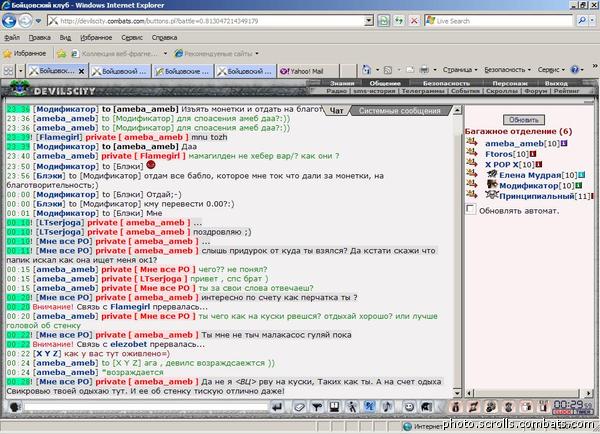The width and height of the screenshot is (600, 434).
Task: Open the smiley emoticons picker
Action: click(409, 407)
